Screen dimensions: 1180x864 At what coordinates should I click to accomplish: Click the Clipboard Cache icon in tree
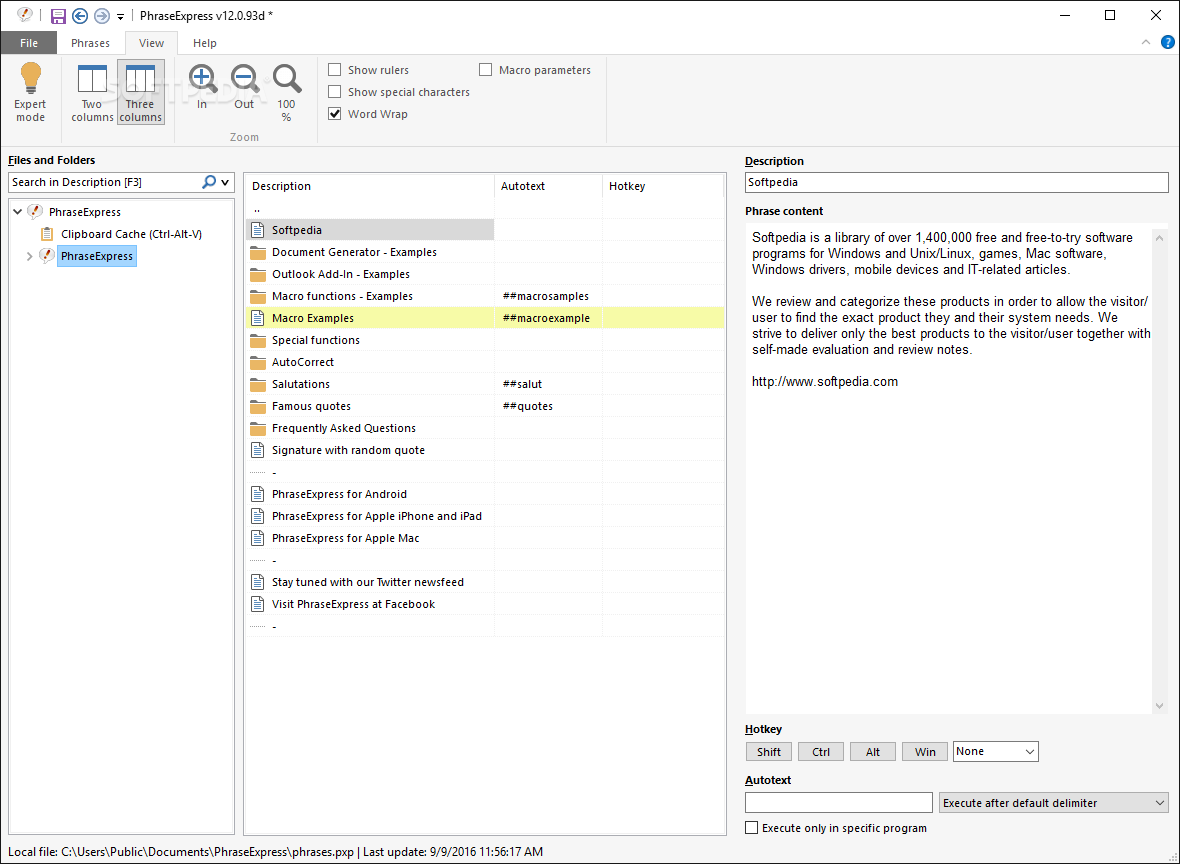47,234
